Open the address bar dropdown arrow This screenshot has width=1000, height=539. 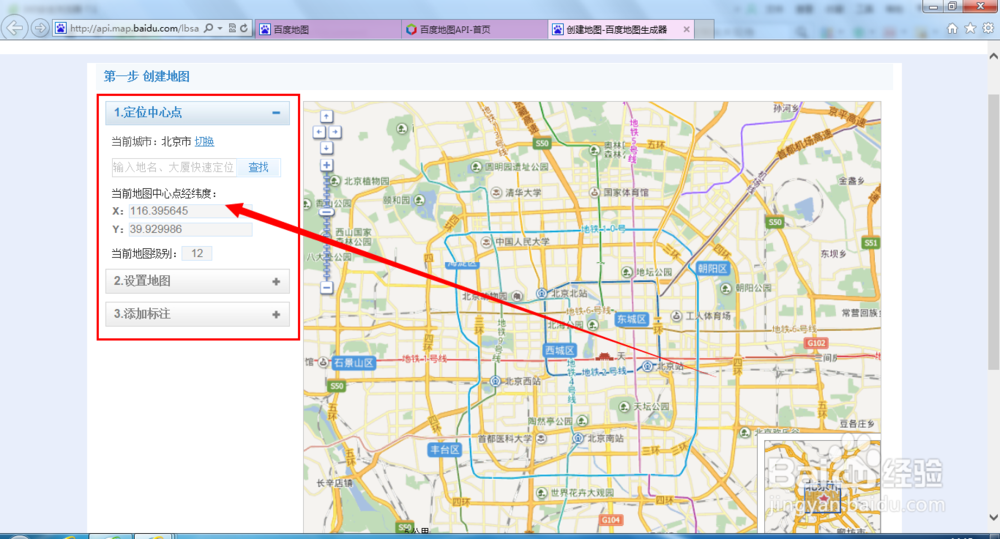tap(220, 28)
